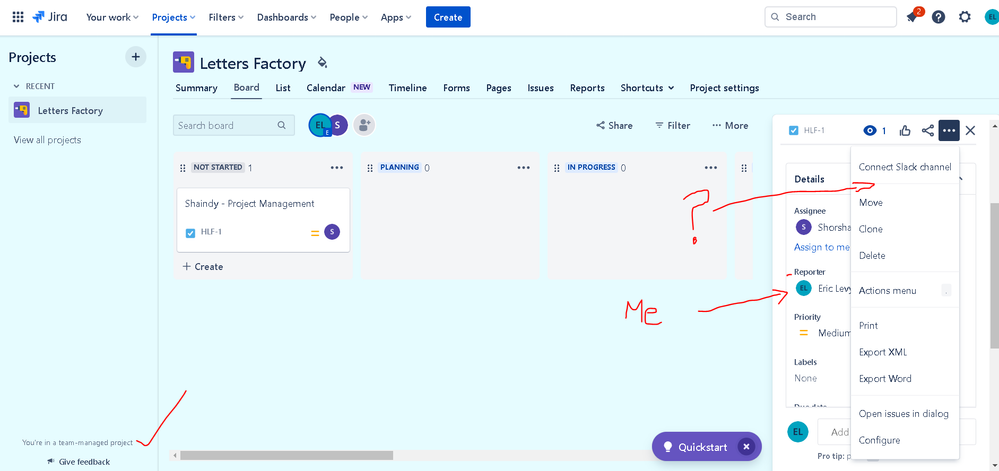Open the More board options menu
This screenshot has height=471, width=999.
[x=730, y=126]
